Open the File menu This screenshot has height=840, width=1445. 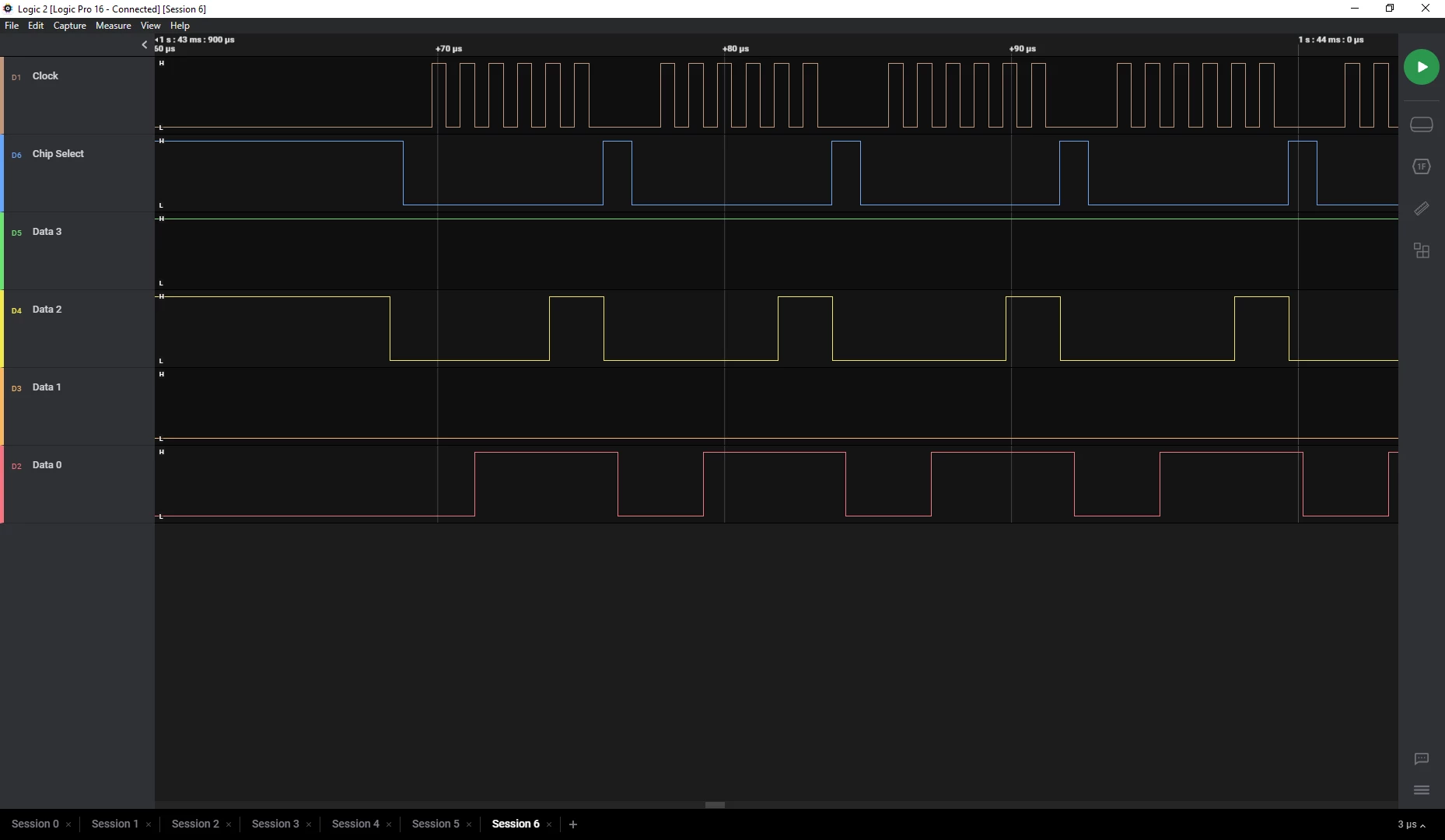click(x=12, y=26)
